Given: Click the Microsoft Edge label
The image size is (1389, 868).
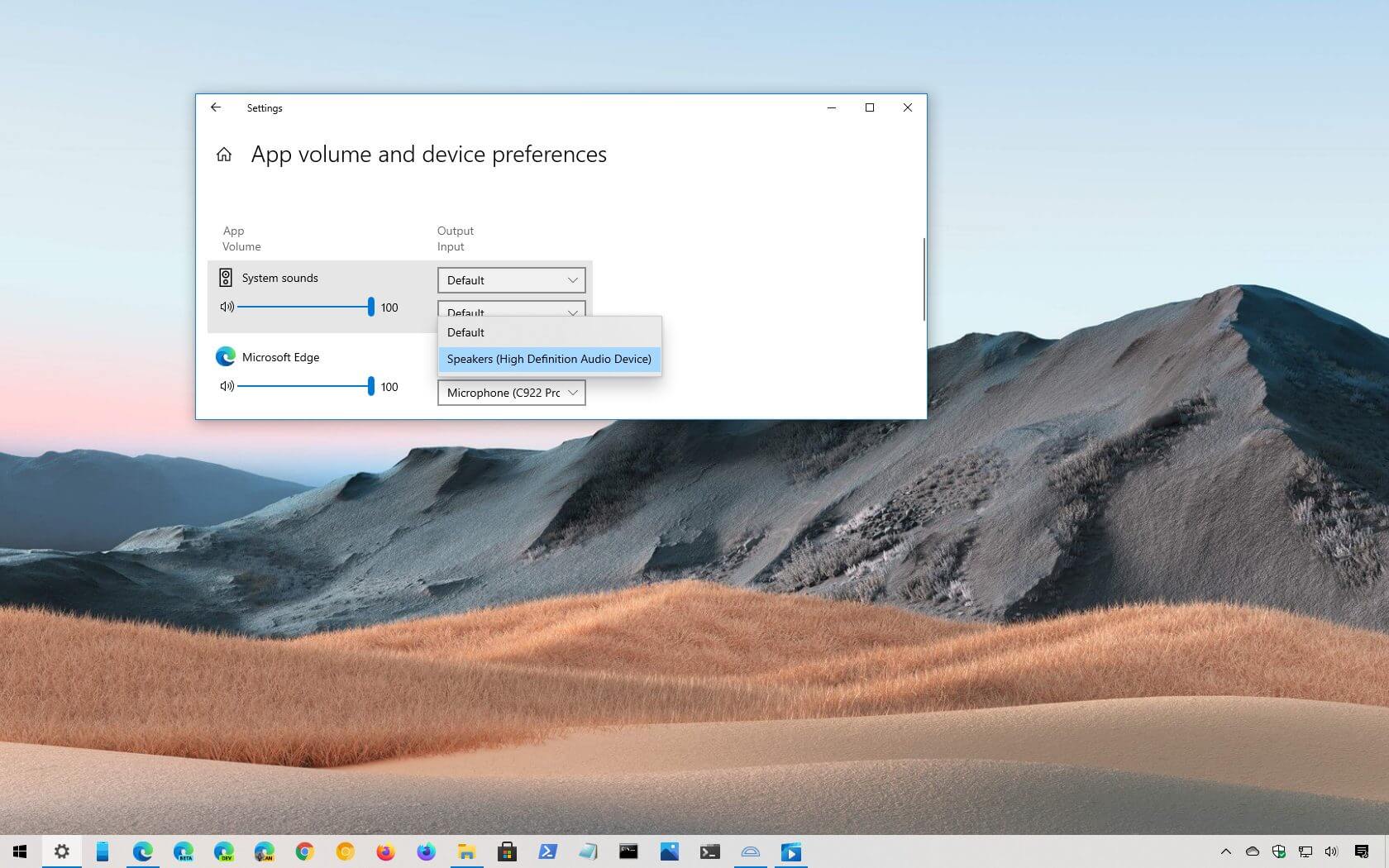Looking at the screenshot, I should (x=280, y=357).
